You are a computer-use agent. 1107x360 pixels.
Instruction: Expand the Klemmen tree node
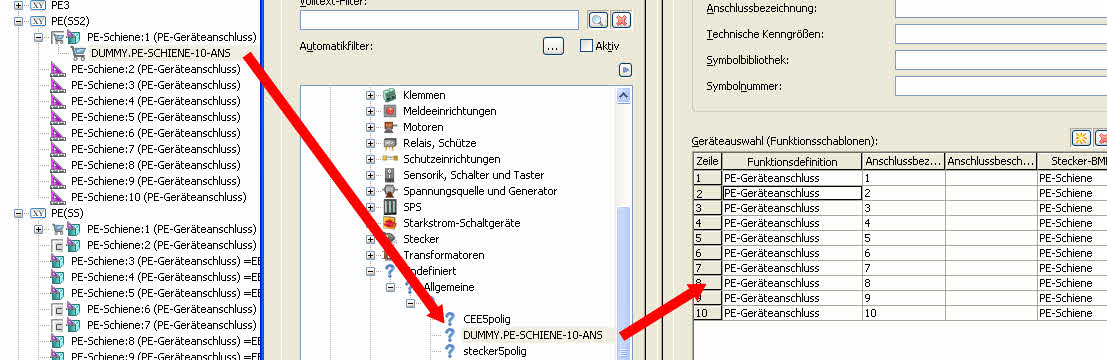[370, 95]
